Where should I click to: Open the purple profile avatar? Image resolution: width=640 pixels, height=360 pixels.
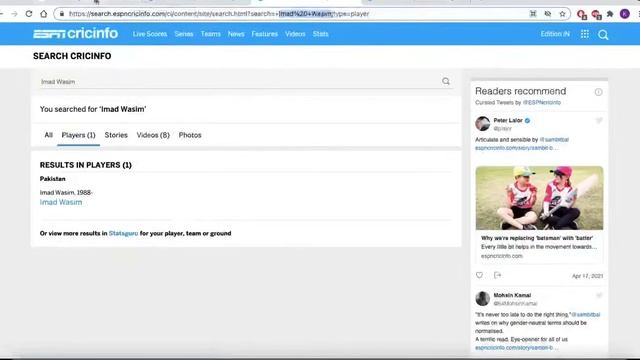tap(624, 14)
